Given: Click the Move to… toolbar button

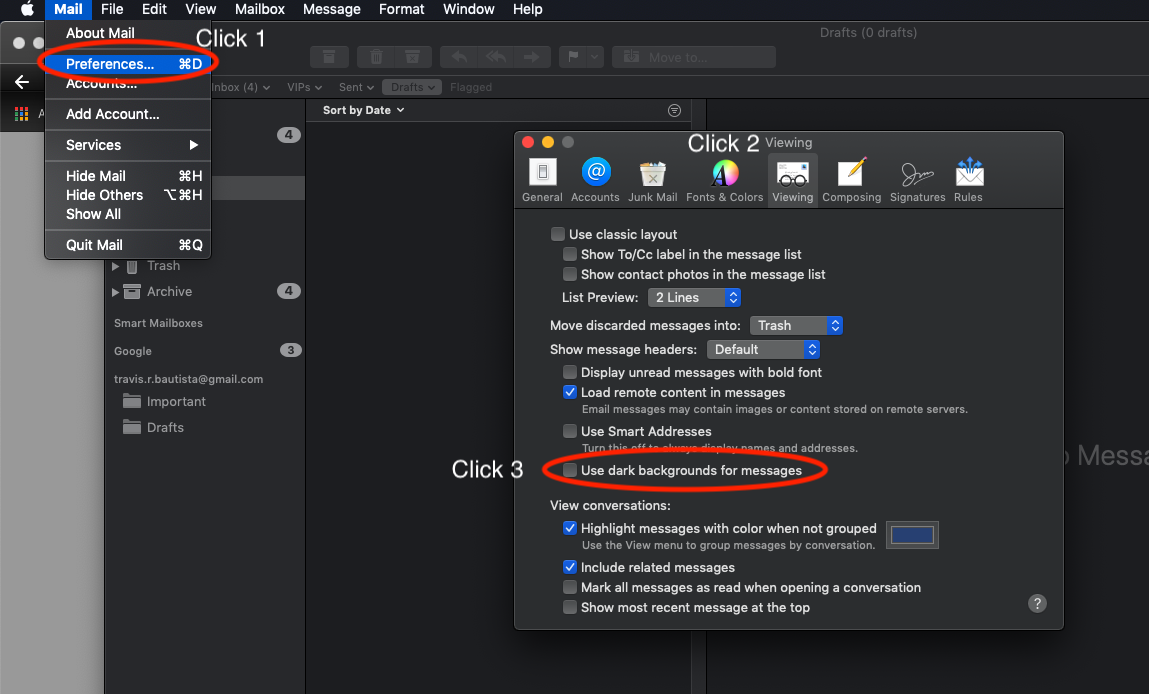Looking at the screenshot, I should tap(693, 56).
